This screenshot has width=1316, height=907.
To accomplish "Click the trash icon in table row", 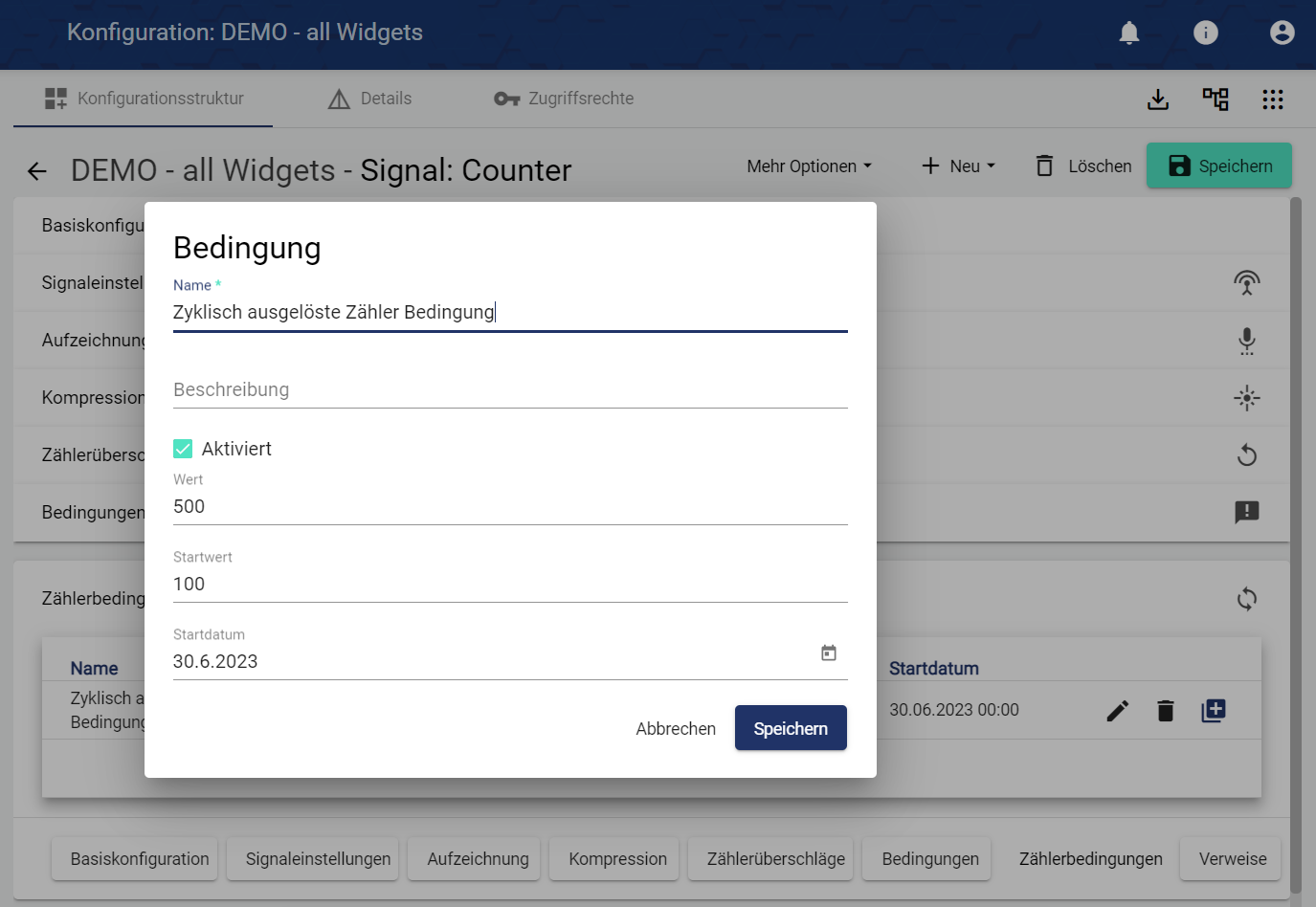I will (1165, 711).
